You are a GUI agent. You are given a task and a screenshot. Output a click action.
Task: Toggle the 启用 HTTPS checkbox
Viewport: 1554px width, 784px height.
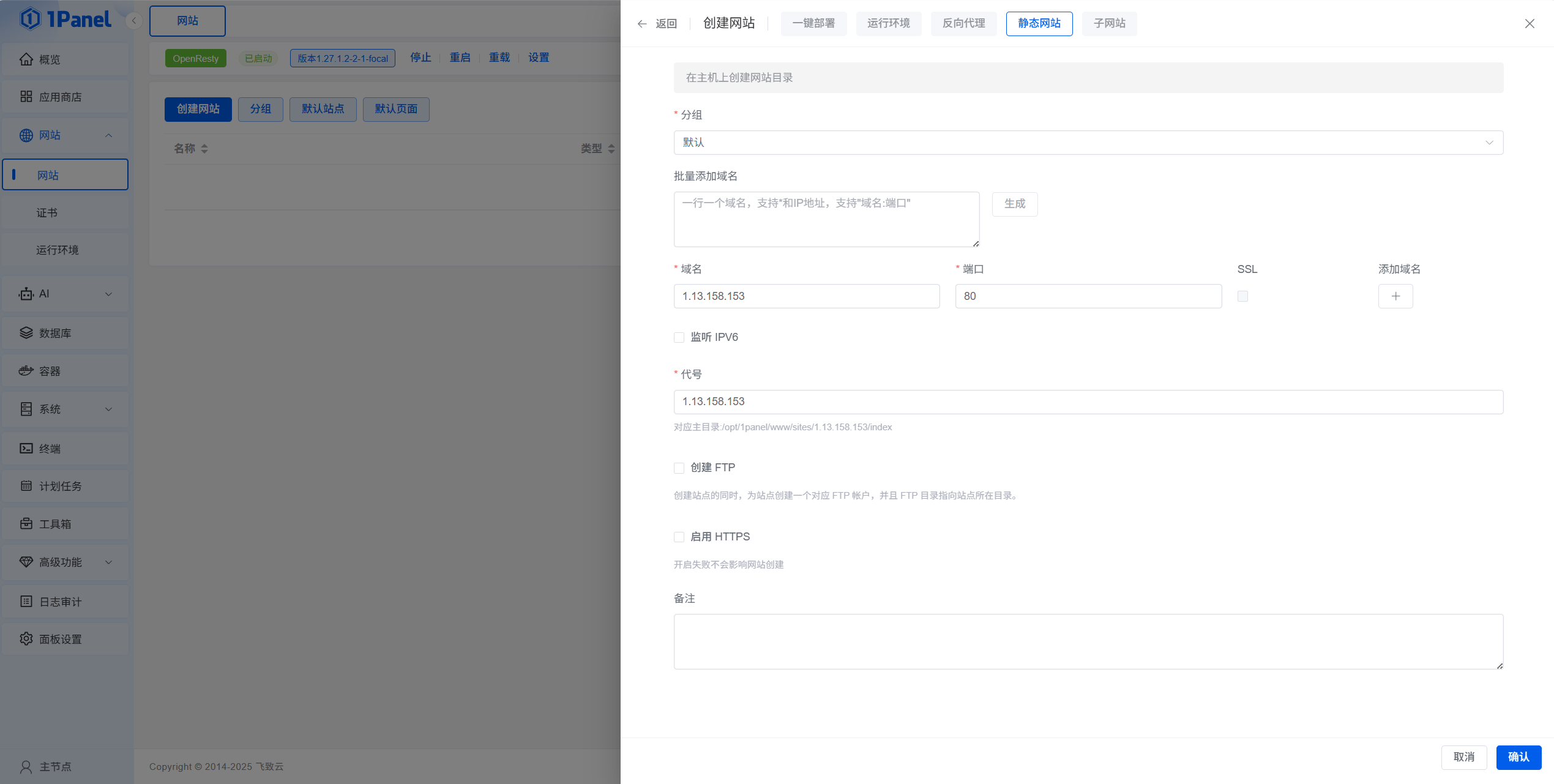pos(679,537)
